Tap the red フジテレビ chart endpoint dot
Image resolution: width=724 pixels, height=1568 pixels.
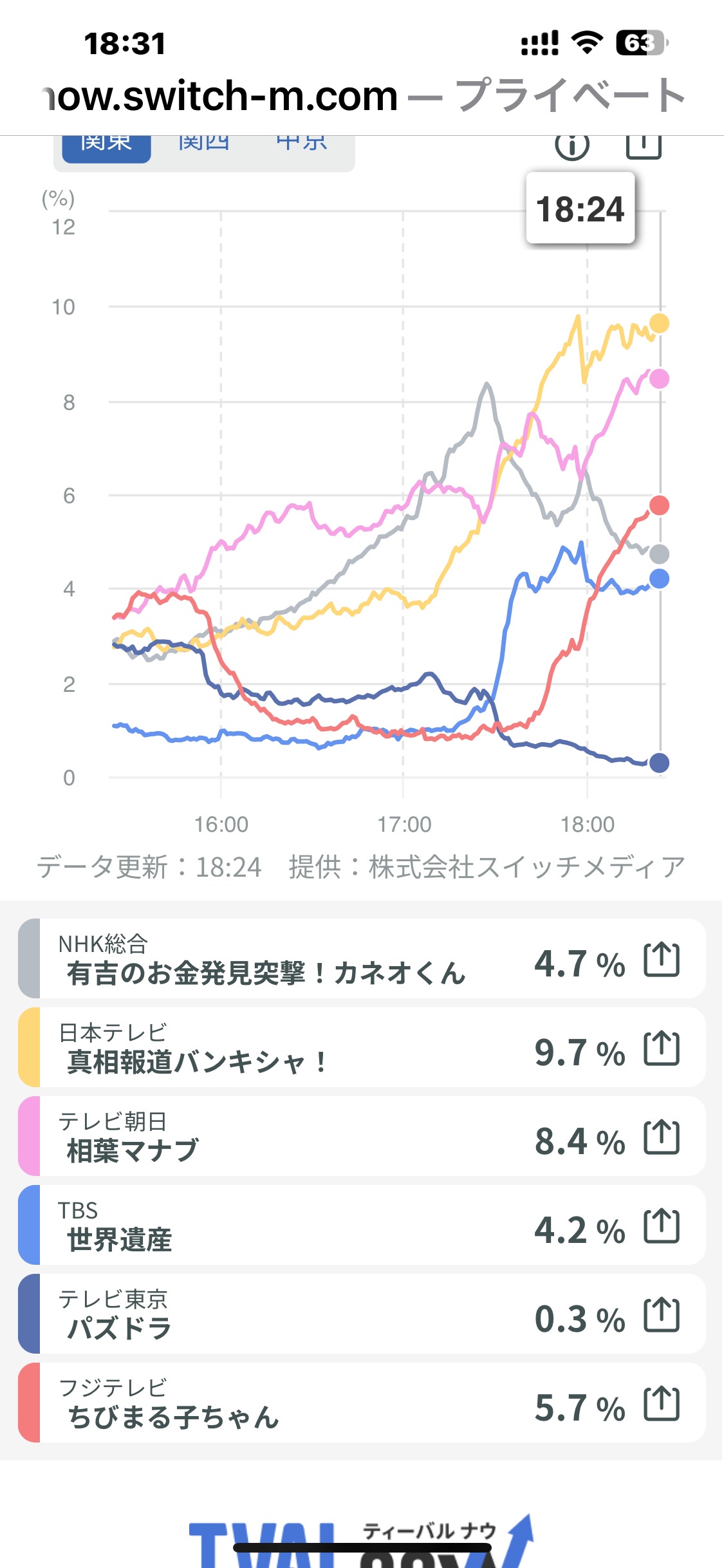pos(659,505)
